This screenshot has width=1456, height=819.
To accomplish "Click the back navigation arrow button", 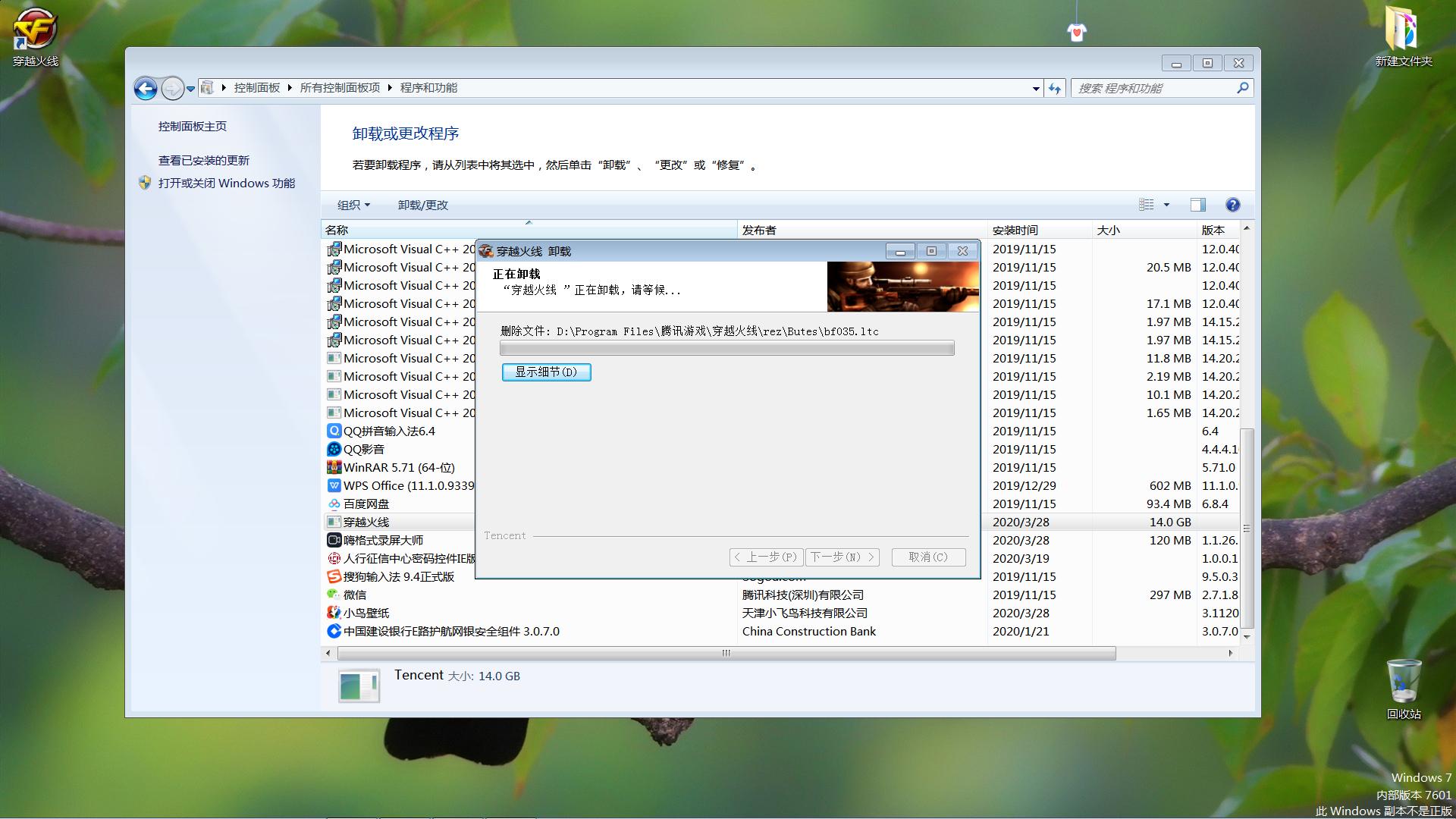I will click(x=146, y=89).
